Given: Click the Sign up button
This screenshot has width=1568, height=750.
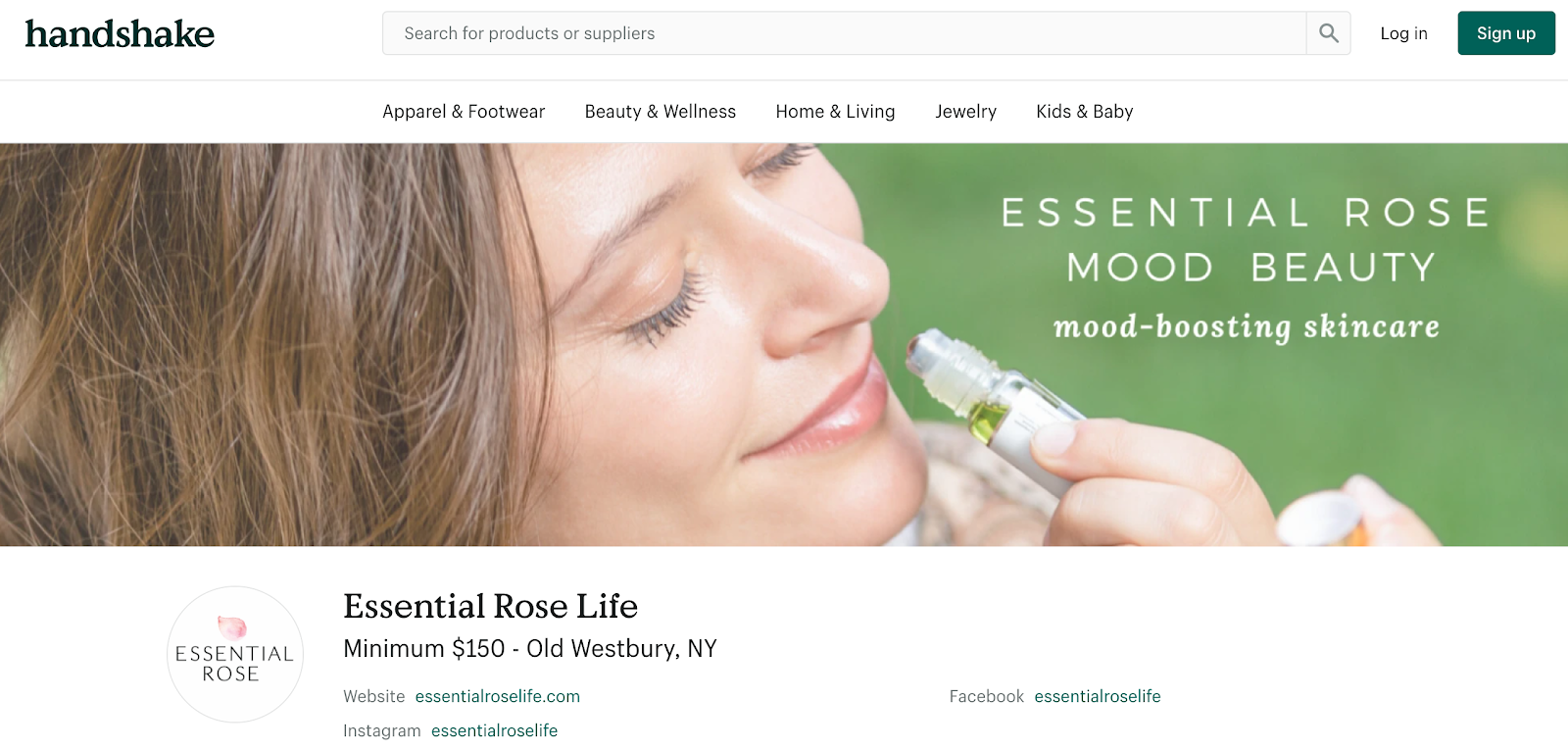Looking at the screenshot, I should coord(1506,33).
